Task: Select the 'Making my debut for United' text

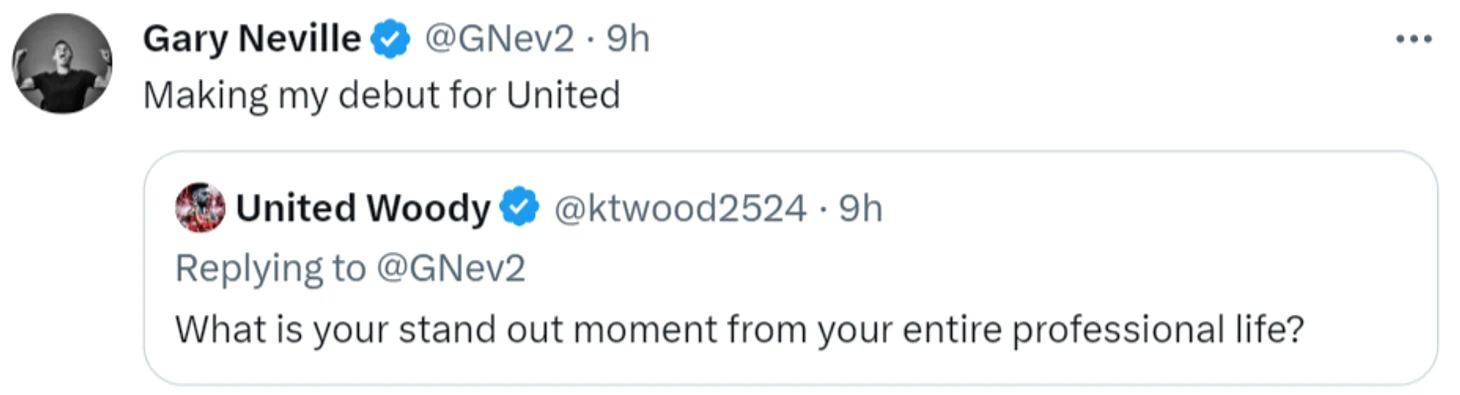Action: (x=381, y=95)
